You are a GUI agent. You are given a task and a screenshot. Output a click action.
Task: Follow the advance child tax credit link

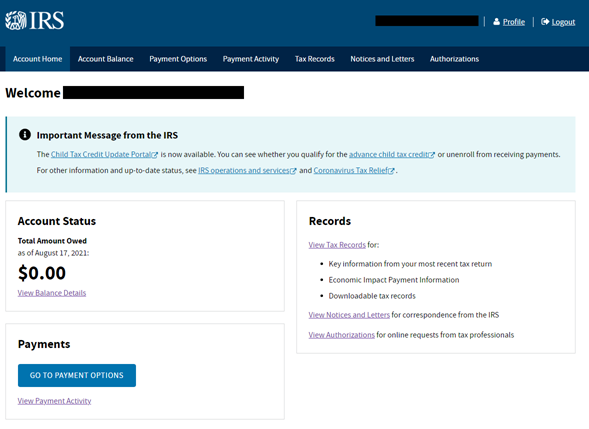tap(388, 154)
